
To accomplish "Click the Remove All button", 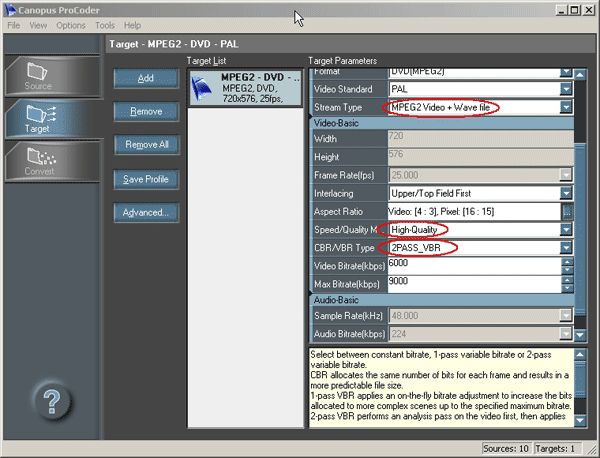I will click(x=146, y=145).
